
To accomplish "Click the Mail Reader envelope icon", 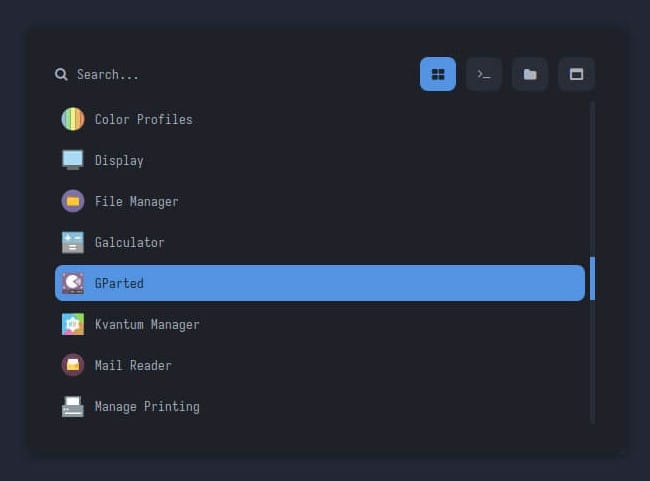I will (x=72, y=365).
